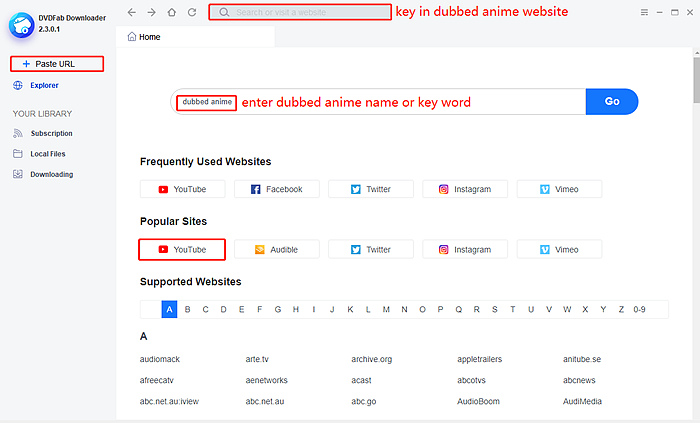This screenshot has height=423, width=700.
Task: Open YouTube under Popular Sites
Action: pos(182,249)
